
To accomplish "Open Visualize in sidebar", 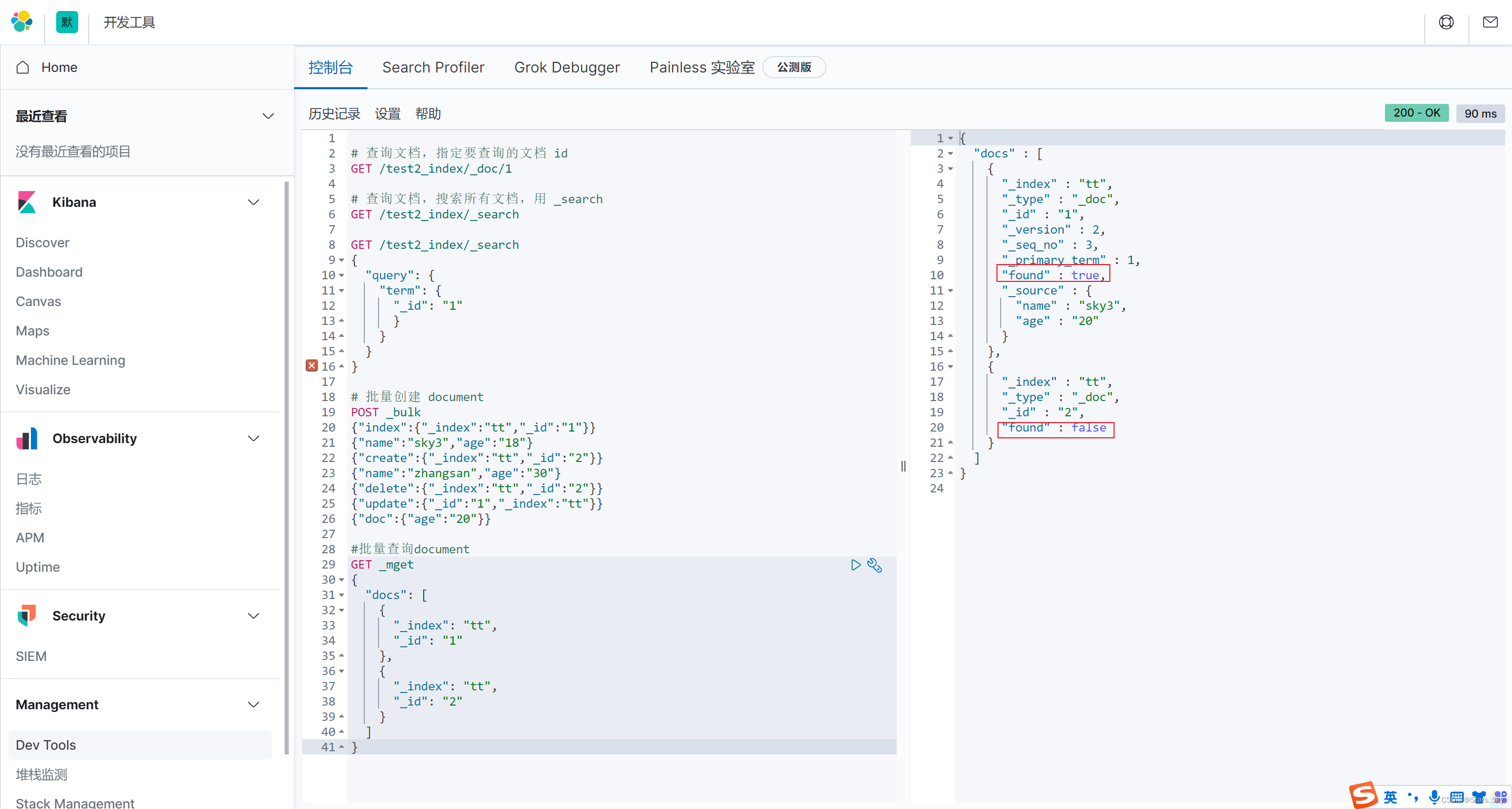I will pyautogui.click(x=43, y=389).
